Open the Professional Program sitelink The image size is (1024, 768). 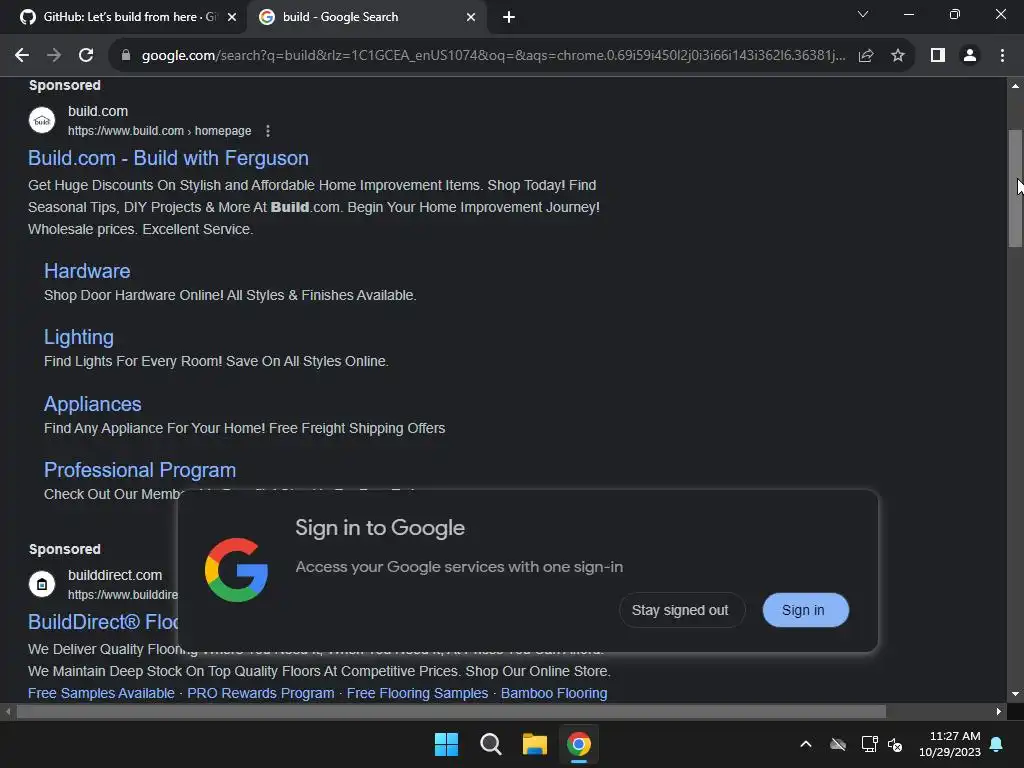click(140, 470)
